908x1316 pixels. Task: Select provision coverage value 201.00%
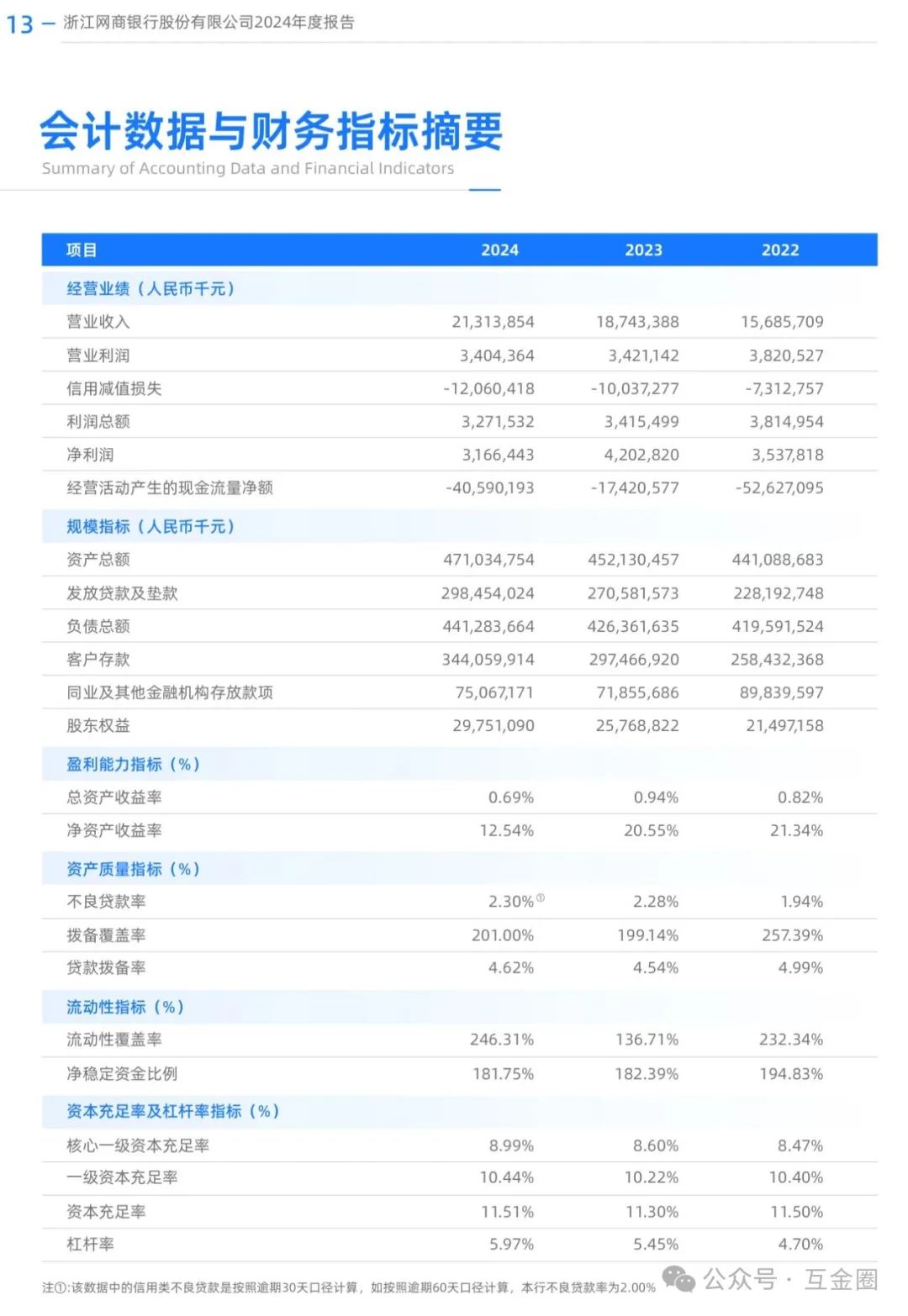click(x=503, y=935)
